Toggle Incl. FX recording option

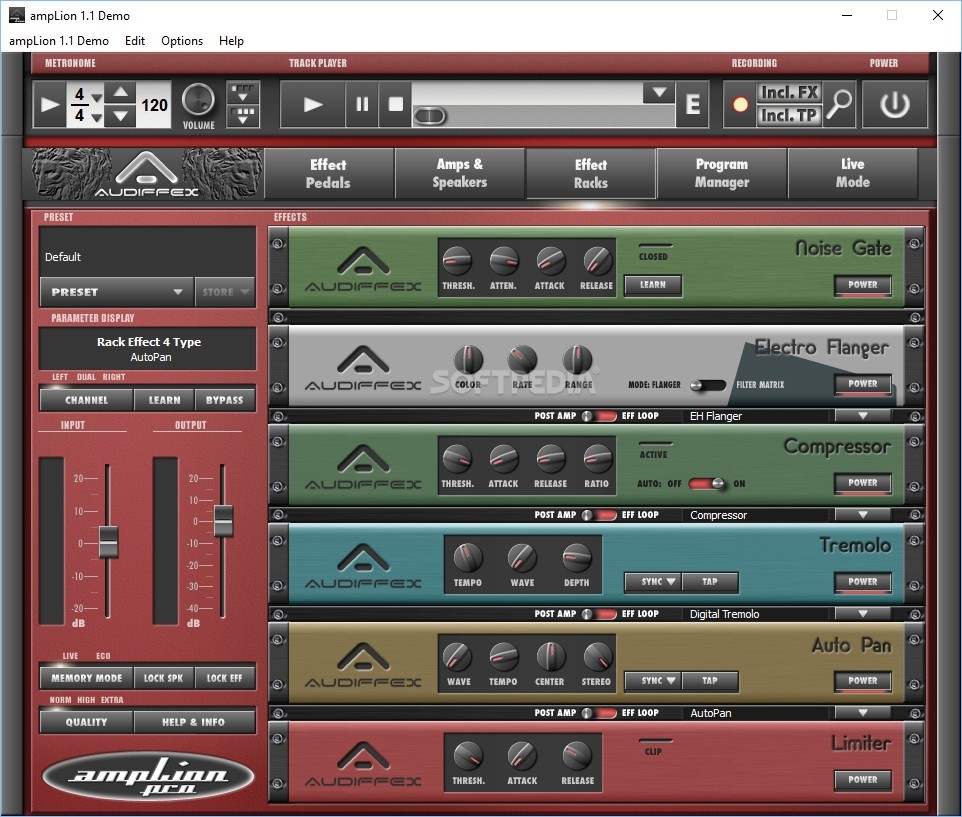[788, 93]
